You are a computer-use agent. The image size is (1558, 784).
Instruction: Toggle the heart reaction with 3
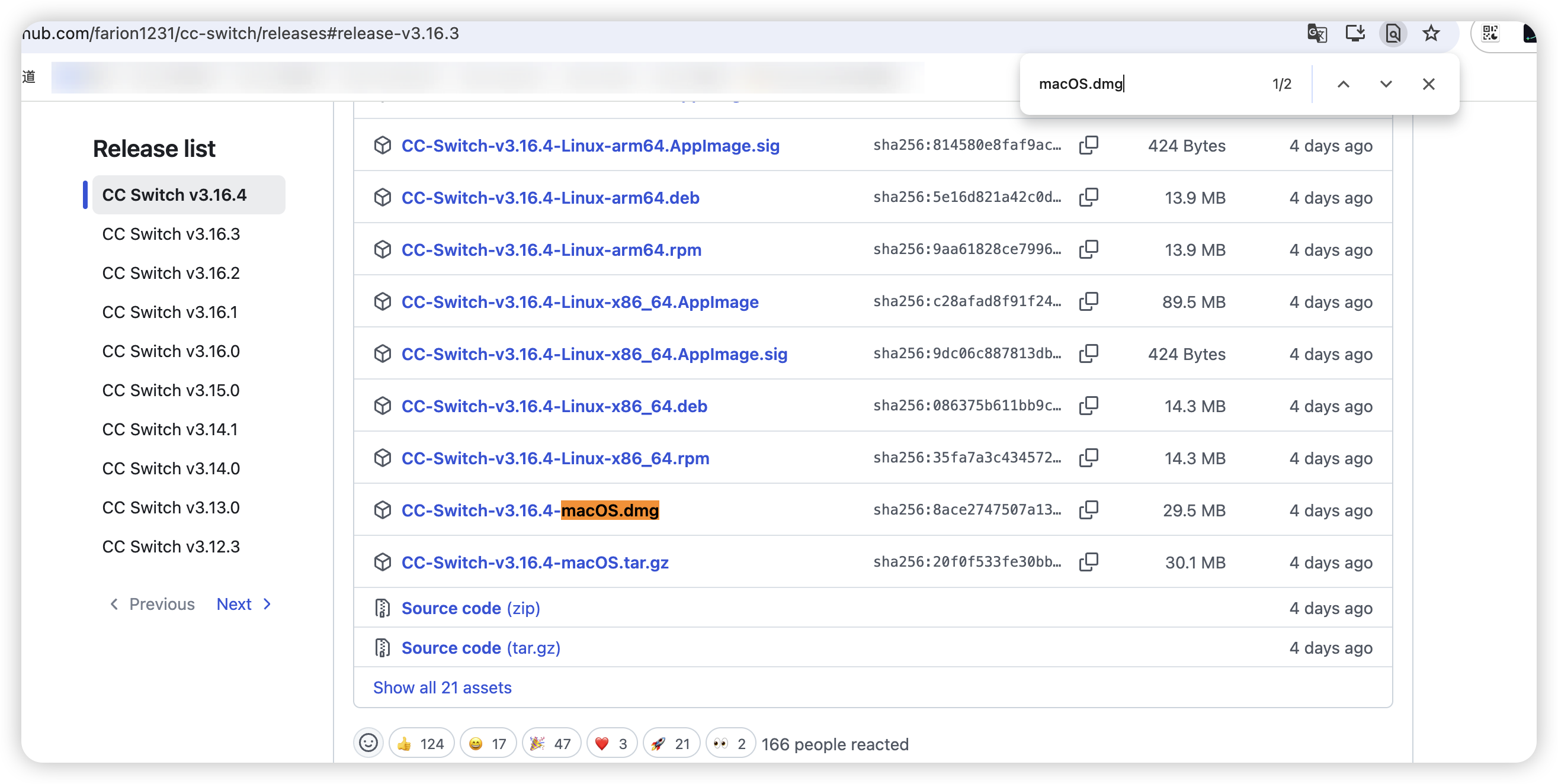tap(611, 744)
